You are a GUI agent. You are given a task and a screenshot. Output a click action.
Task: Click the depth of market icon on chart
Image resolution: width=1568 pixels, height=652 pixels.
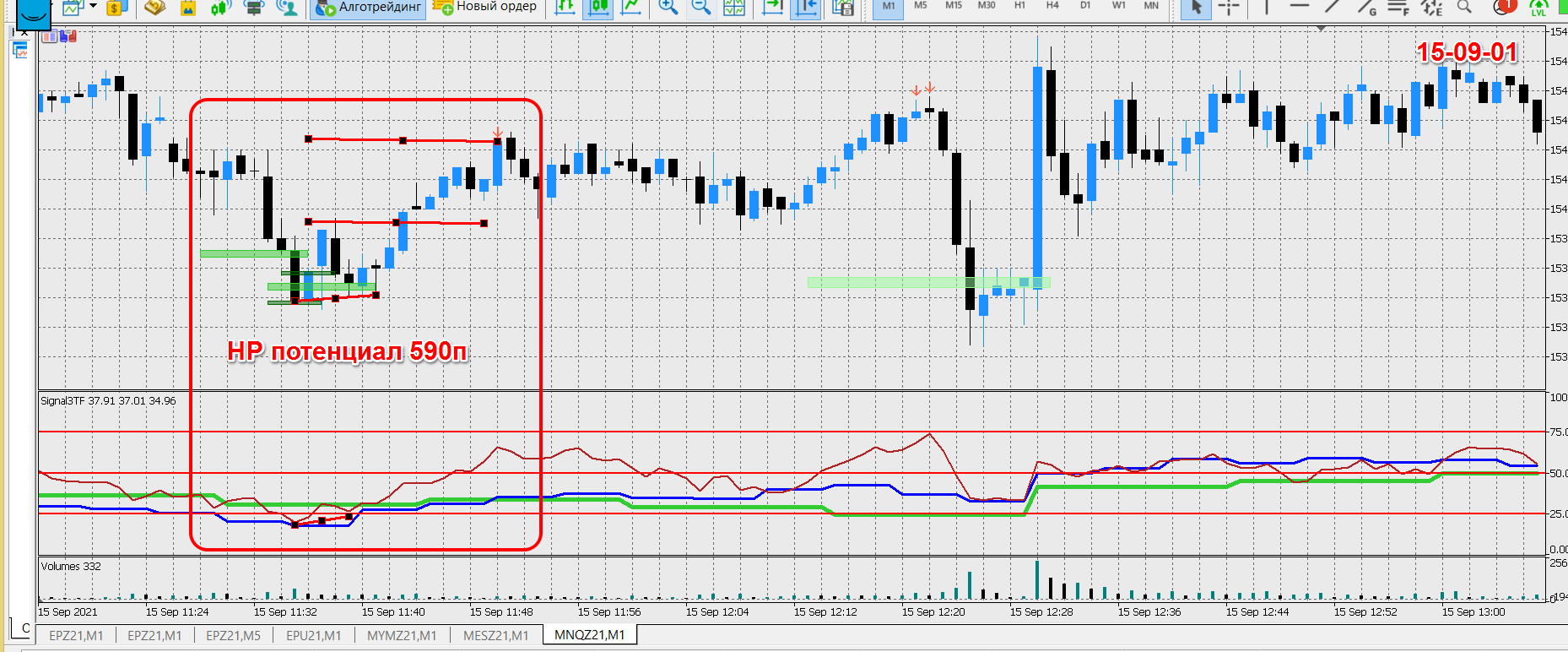pyautogui.click(x=68, y=36)
